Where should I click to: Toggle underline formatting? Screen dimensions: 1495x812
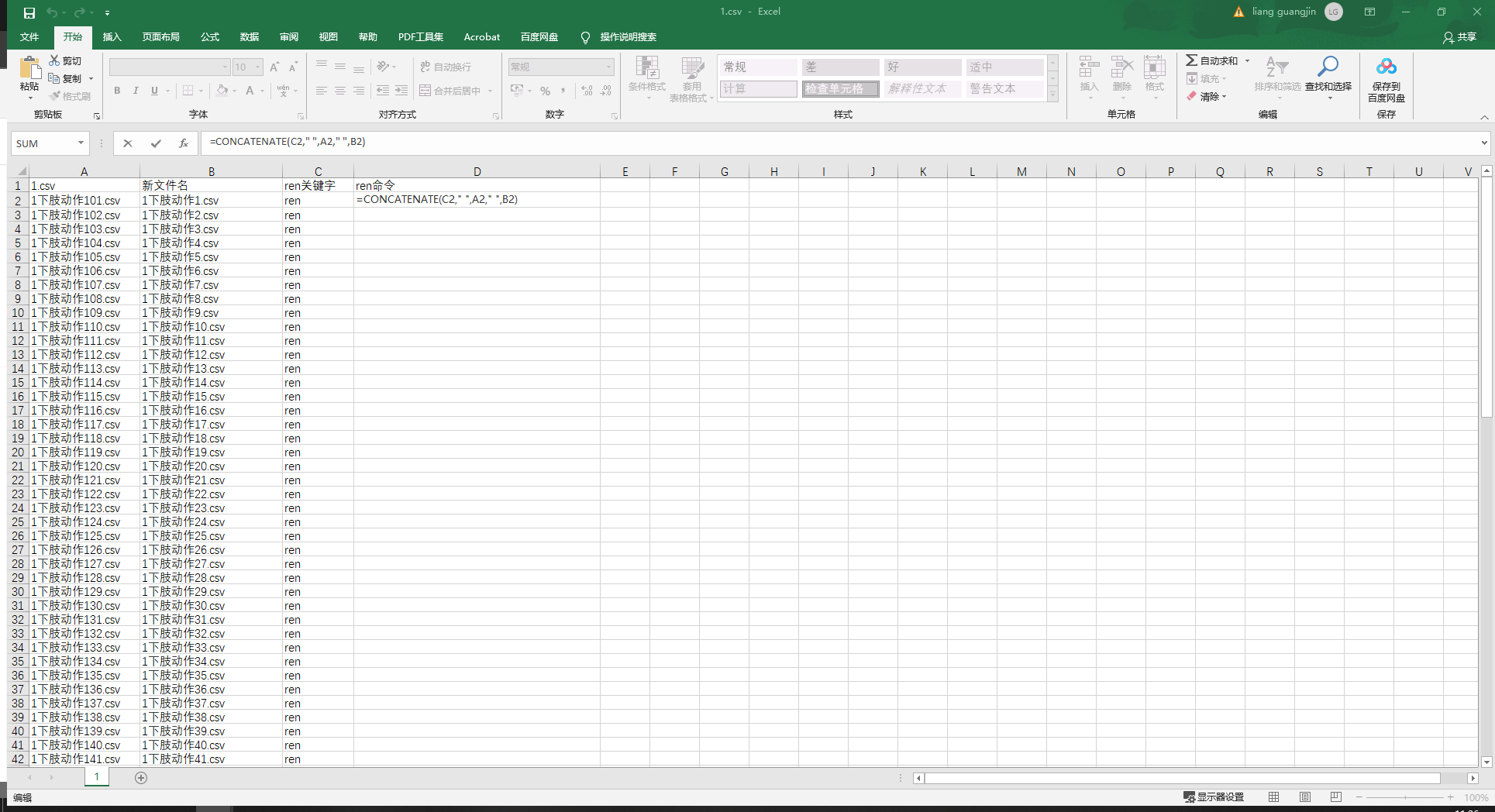point(154,91)
